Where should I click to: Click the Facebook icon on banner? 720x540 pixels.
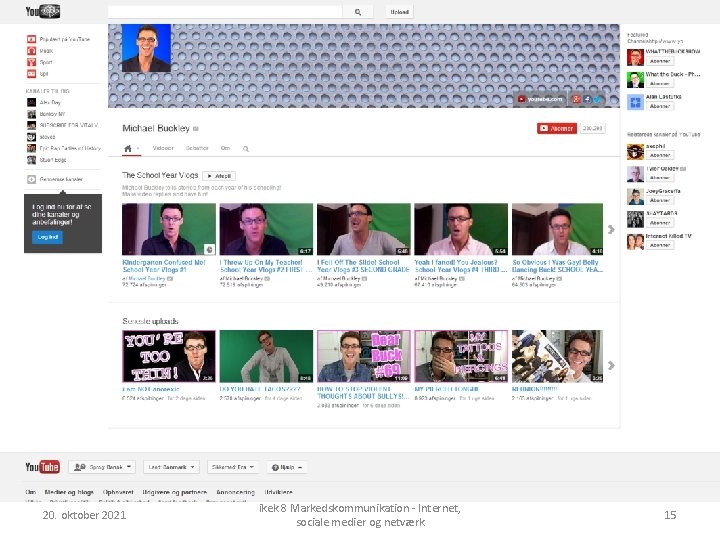[x=587, y=99]
